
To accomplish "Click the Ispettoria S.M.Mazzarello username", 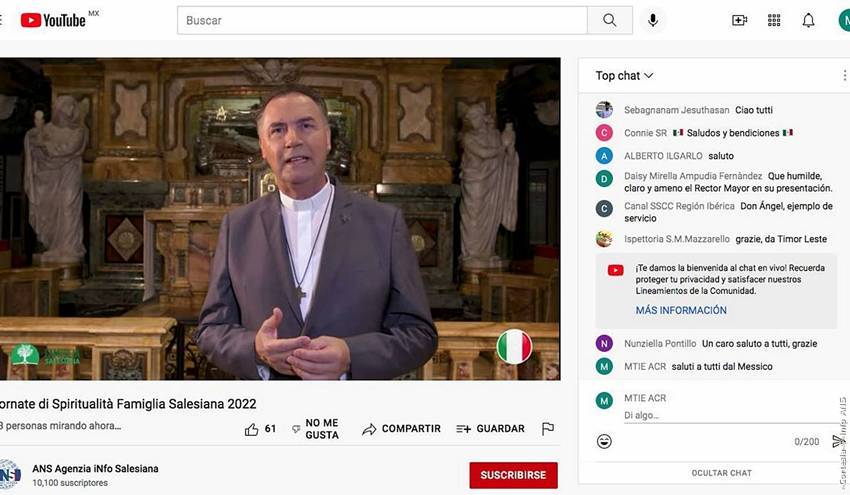I will pos(677,239).
